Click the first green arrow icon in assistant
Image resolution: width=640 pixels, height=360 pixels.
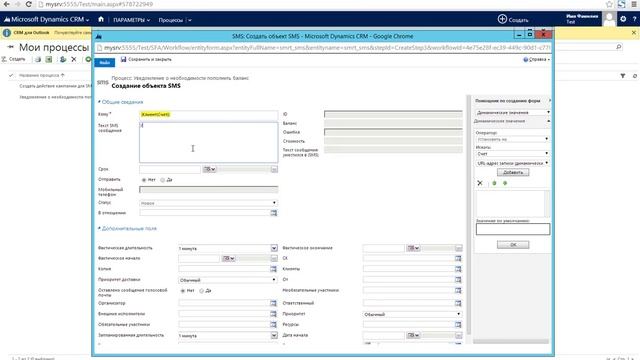pyautogui.click(x=494, y=183)
